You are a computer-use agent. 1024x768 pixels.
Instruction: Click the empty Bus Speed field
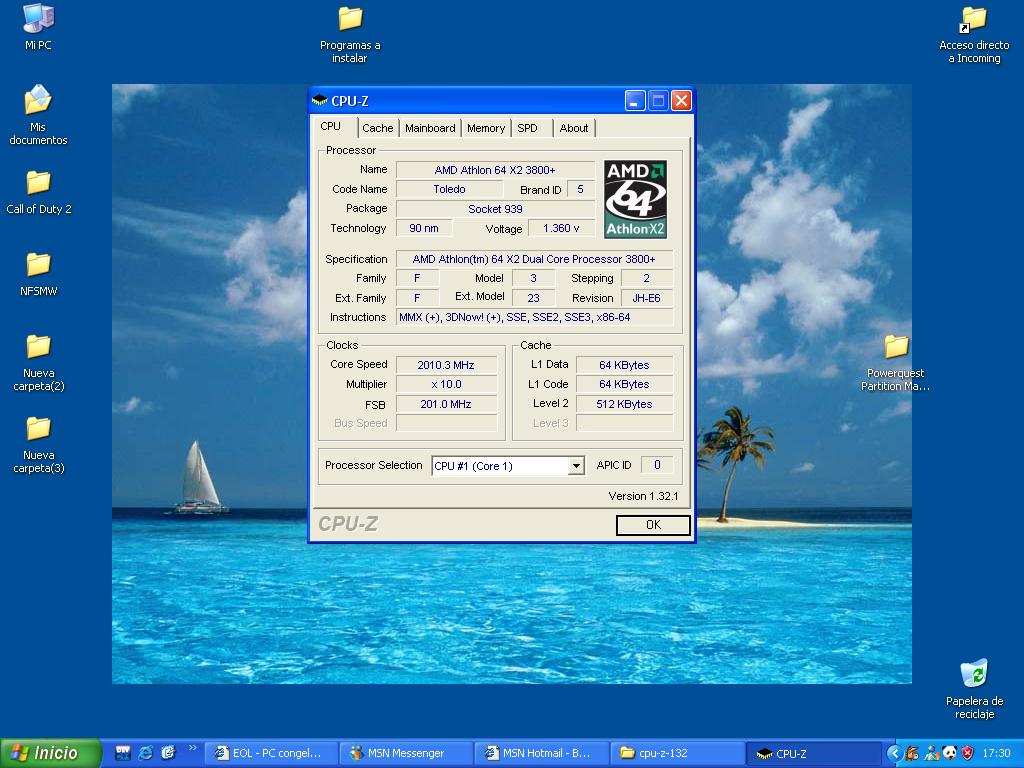click(x=446, y=423)
